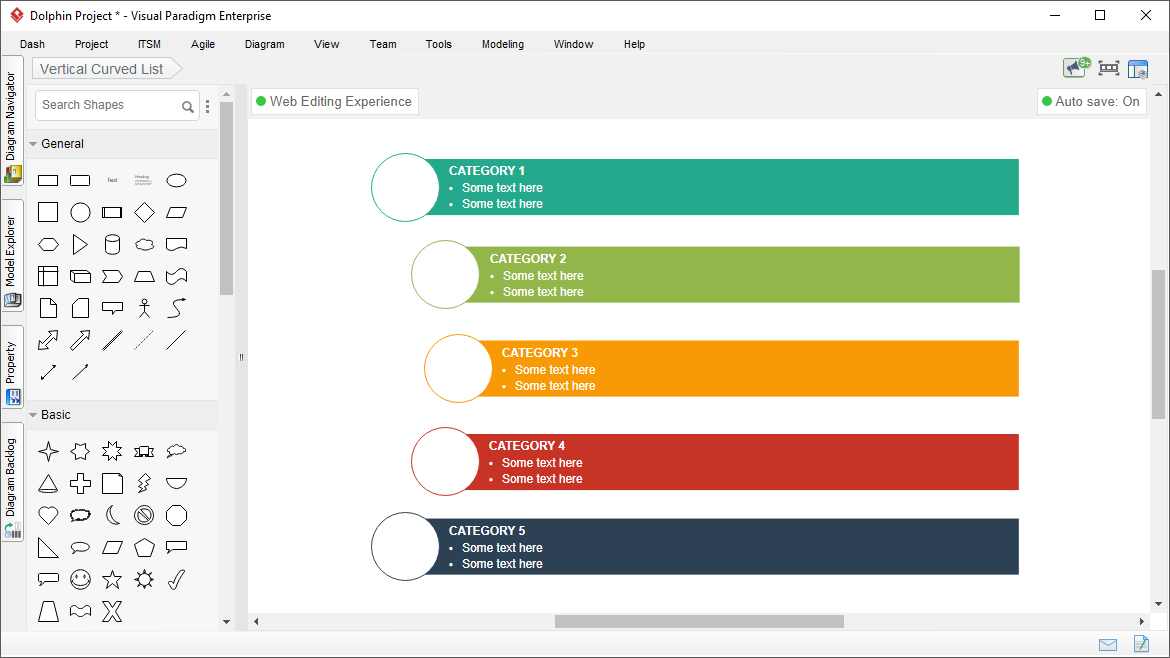Open the Agile menu
The height and width of the screenshot is (658, 1170).
point(203,44)
